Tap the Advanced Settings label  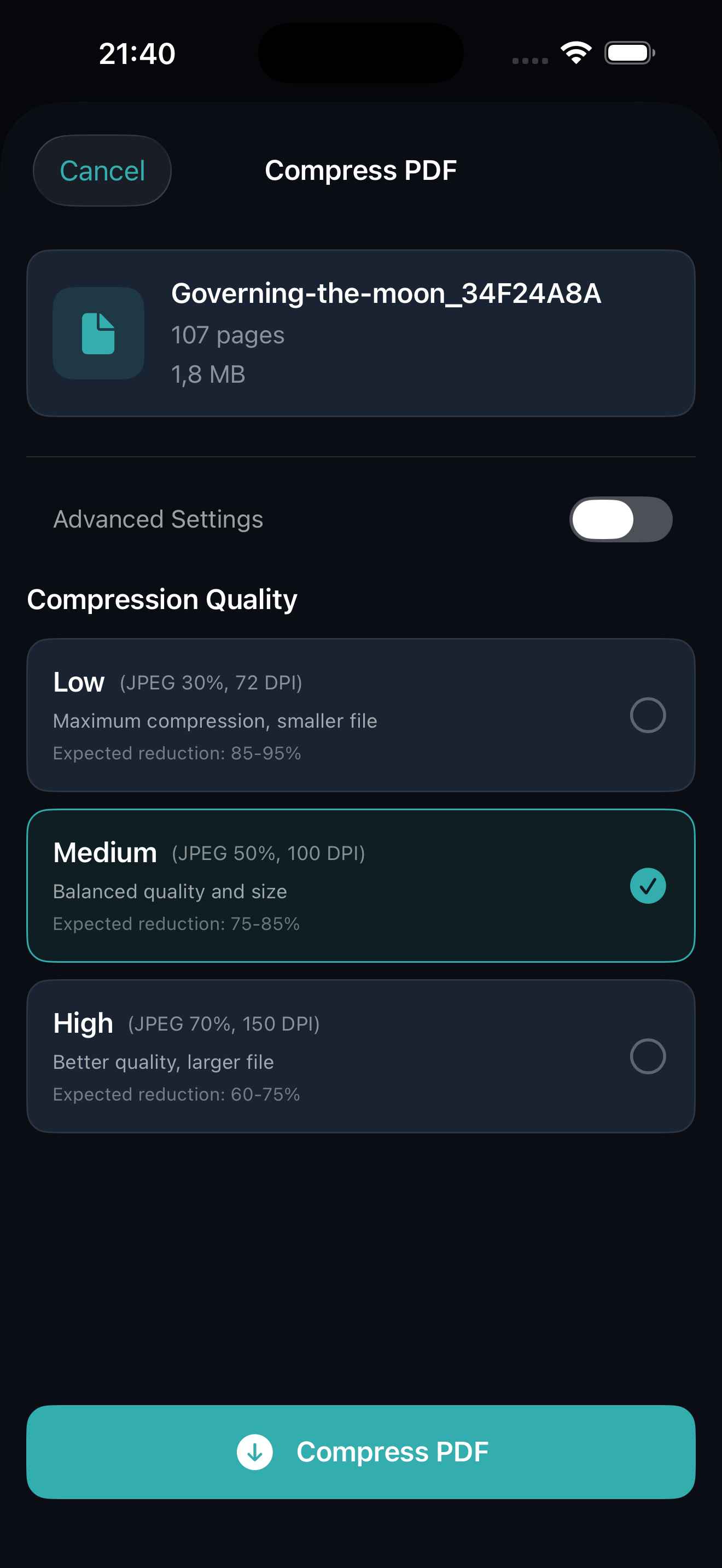[x=158, y=519]
